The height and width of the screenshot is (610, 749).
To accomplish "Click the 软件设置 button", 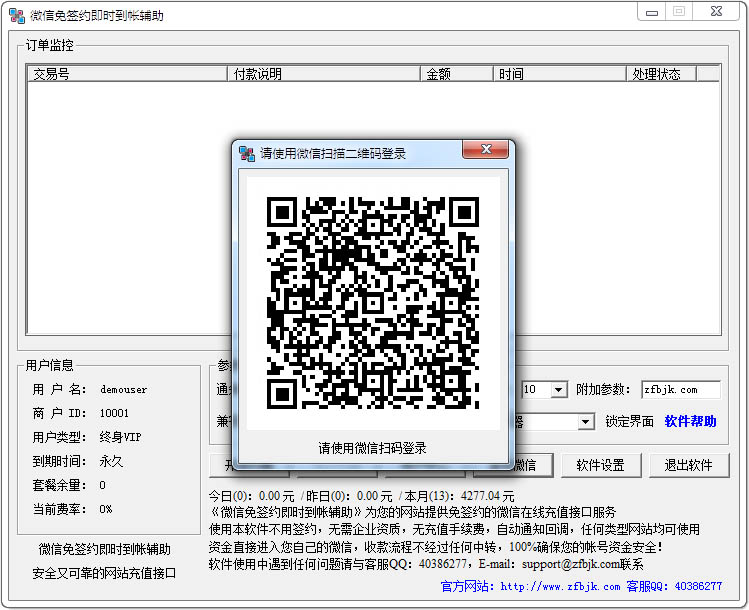I will click(600, 465).
